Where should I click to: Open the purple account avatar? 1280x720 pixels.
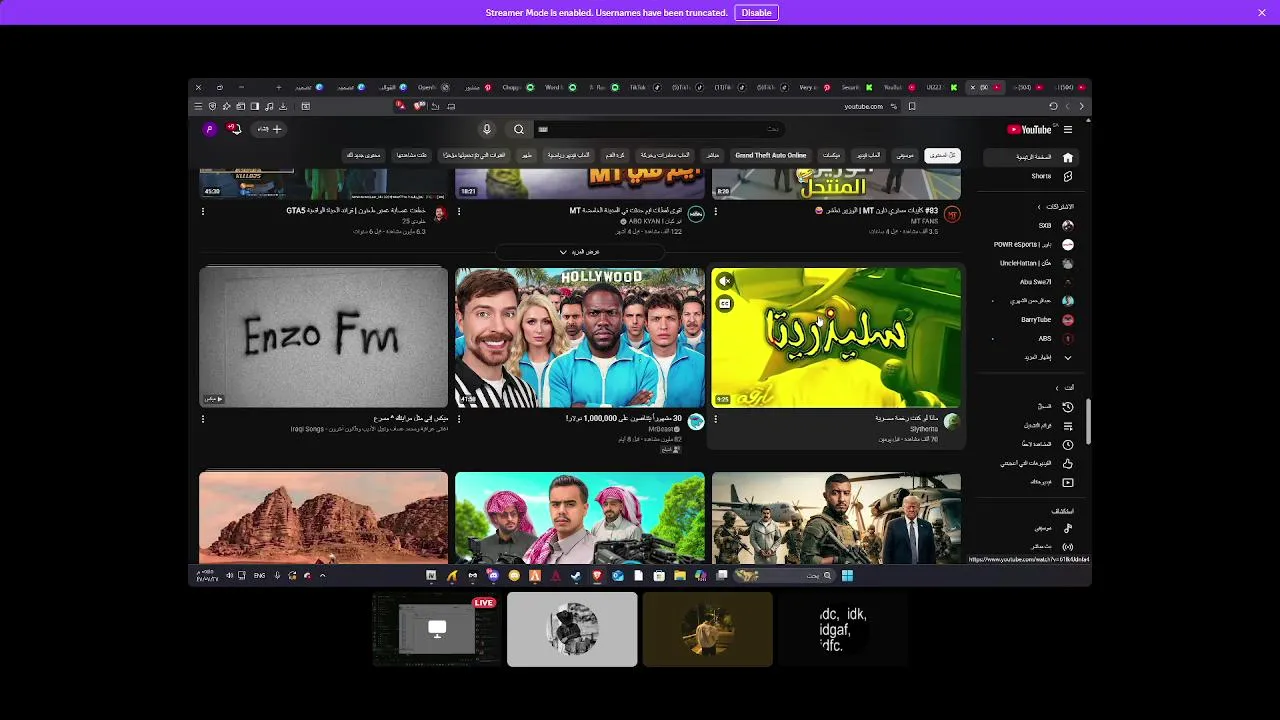tap(209, 129)
